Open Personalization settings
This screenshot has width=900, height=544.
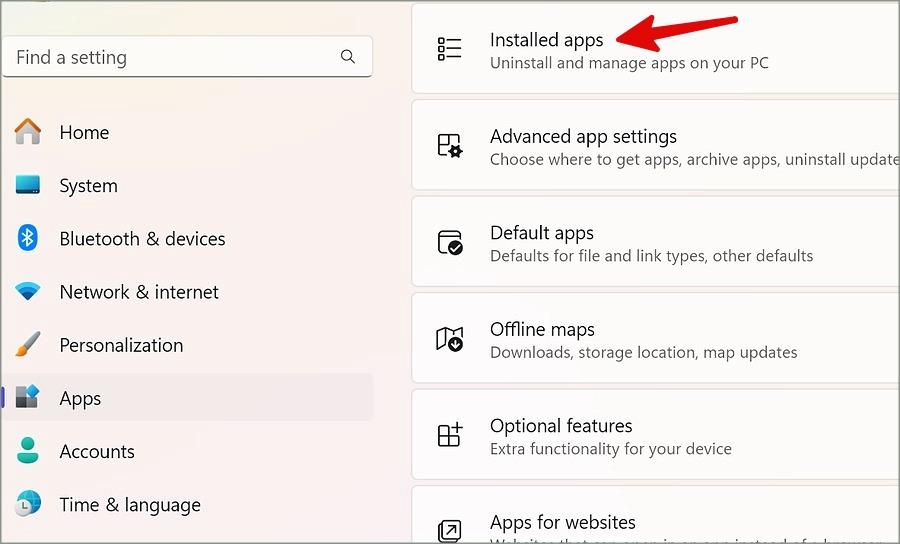(x=121, y=345)
